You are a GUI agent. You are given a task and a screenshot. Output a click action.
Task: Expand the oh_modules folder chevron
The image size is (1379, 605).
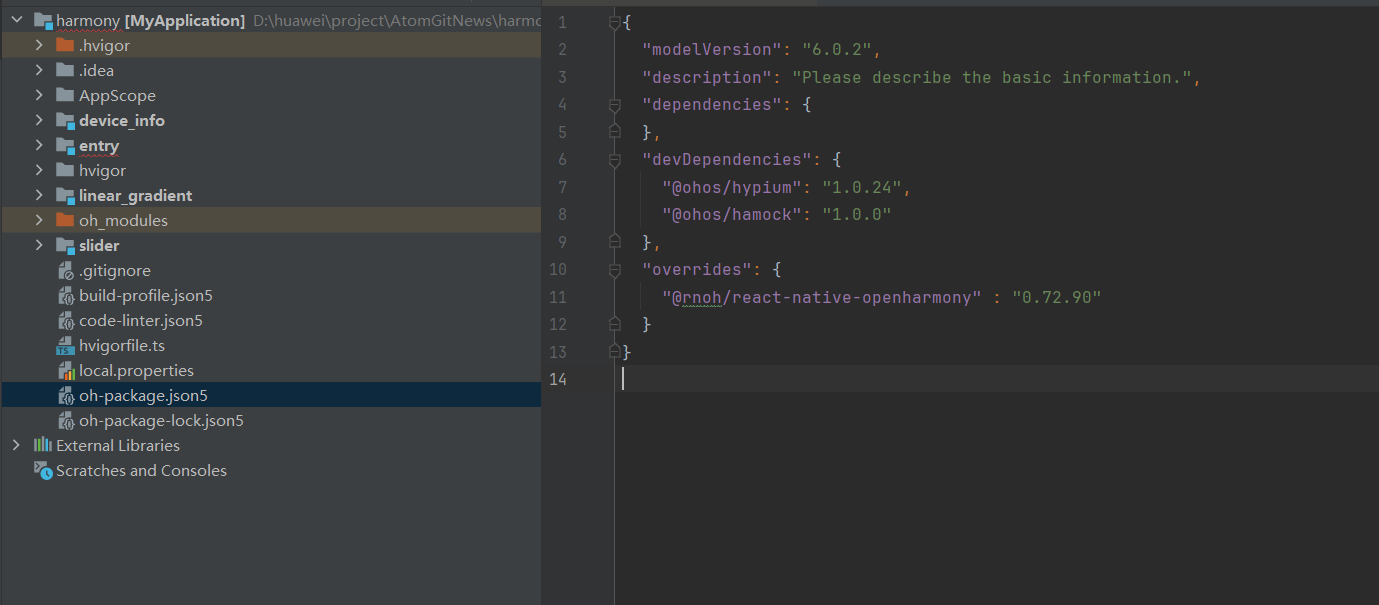tap(39, 220)
